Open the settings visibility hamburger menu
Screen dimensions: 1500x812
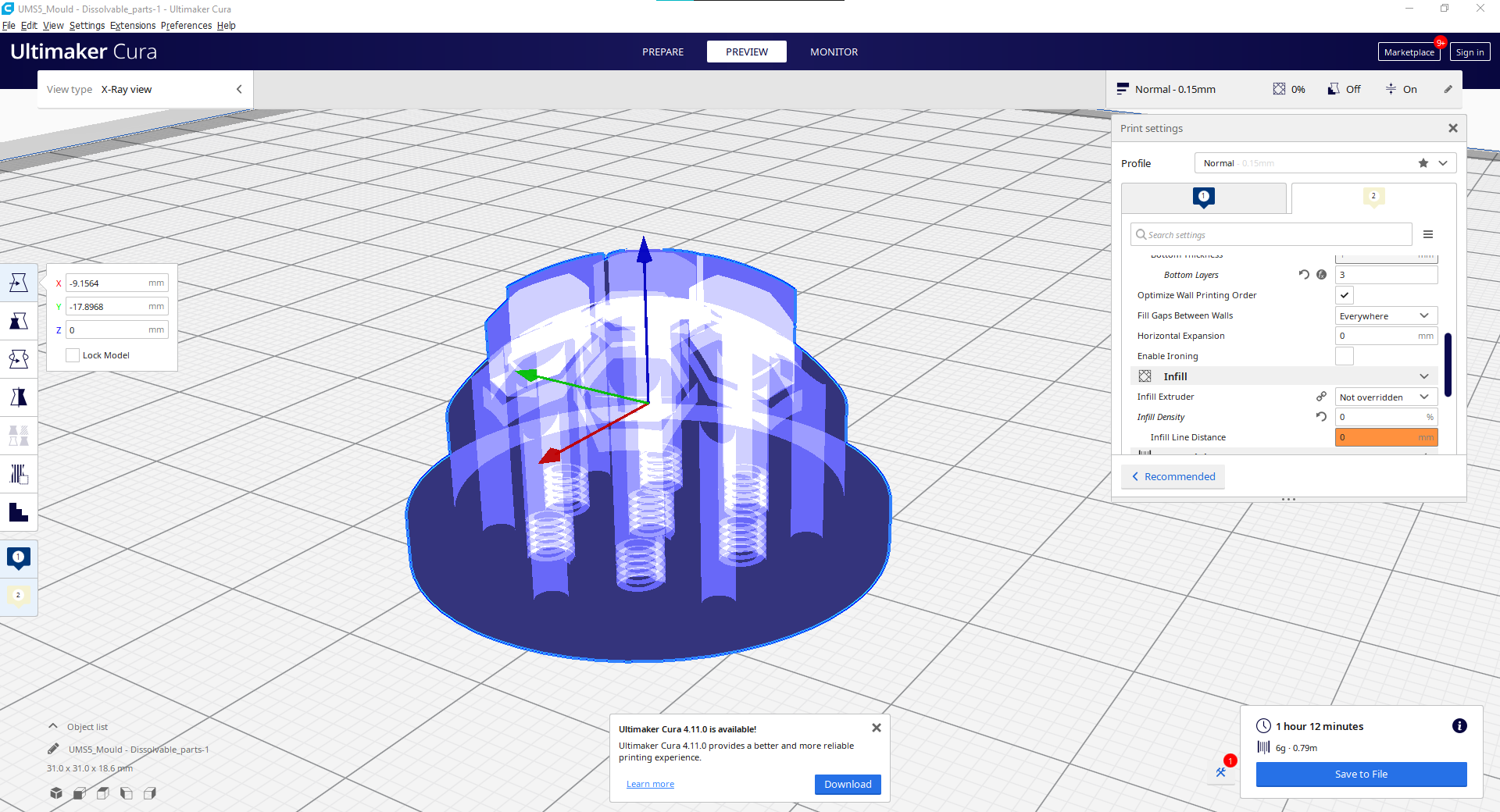[x=1428, y=234]
